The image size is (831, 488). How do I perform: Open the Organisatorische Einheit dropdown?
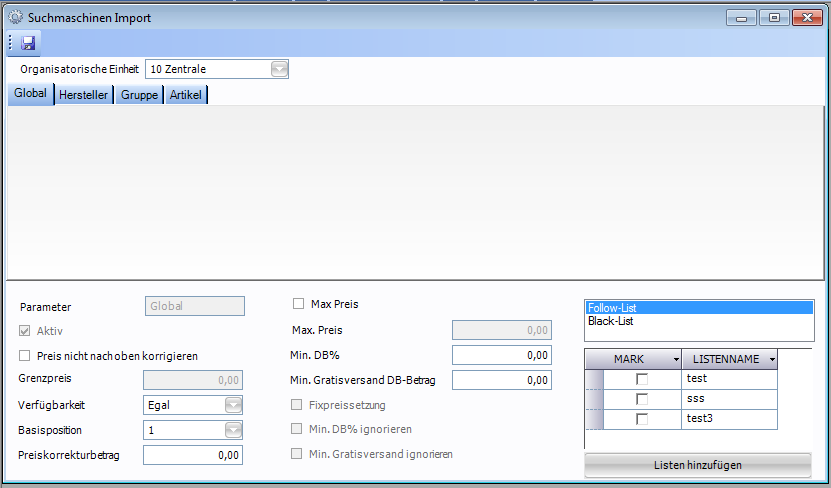point(279,69)
